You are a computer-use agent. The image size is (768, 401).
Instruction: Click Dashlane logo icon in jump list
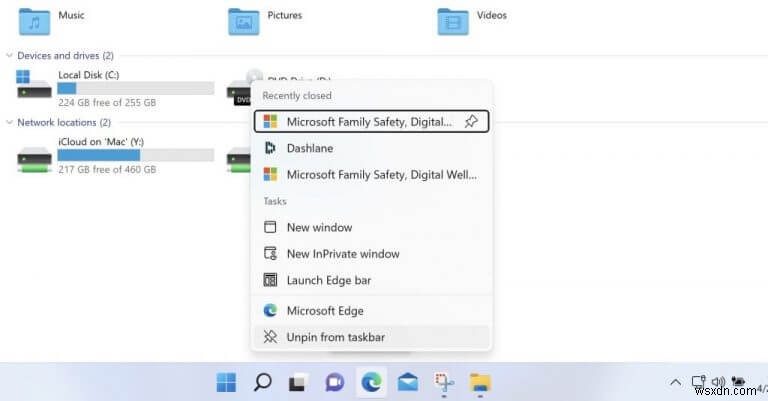[270, 148]
